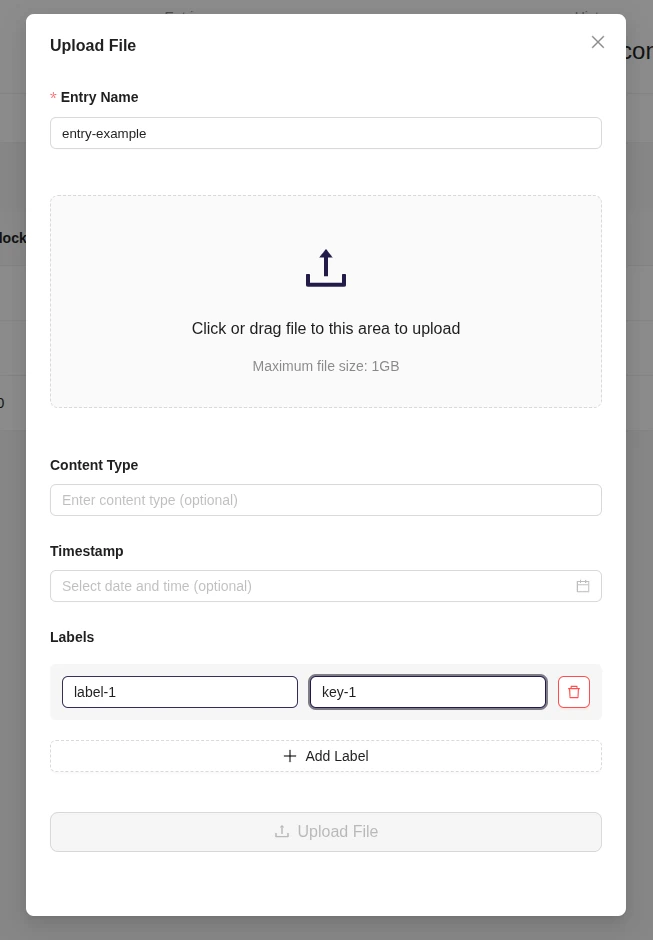Image resolution: width=653 pixels, height=940 pixels.
Task: Click the label-1 key input
Action: tap(180, 692)
